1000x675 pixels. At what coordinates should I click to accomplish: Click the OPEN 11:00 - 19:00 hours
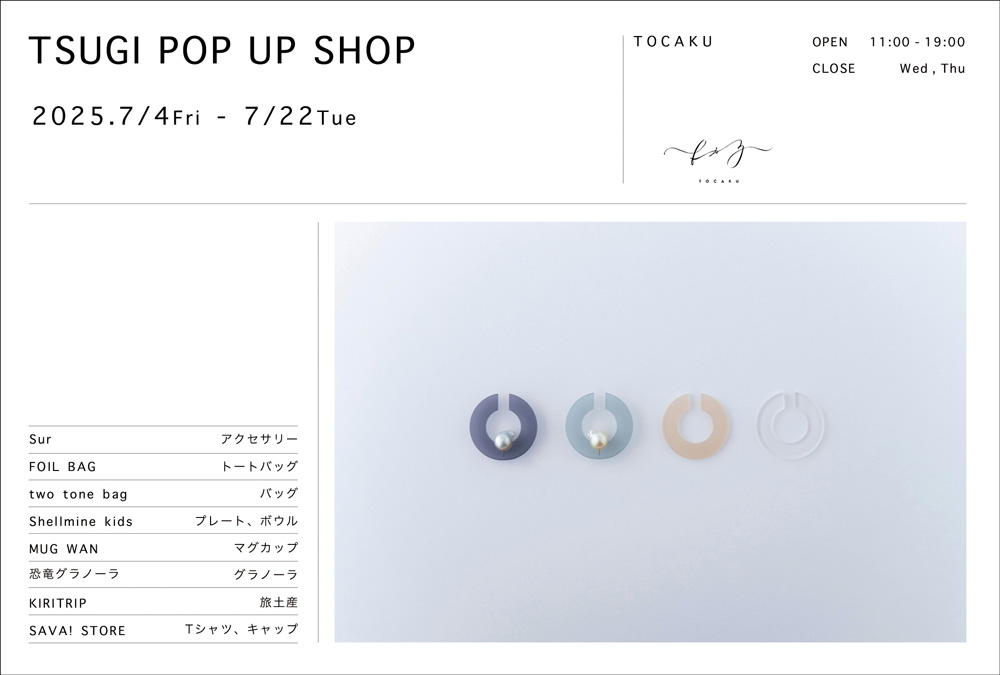(888, 42)
